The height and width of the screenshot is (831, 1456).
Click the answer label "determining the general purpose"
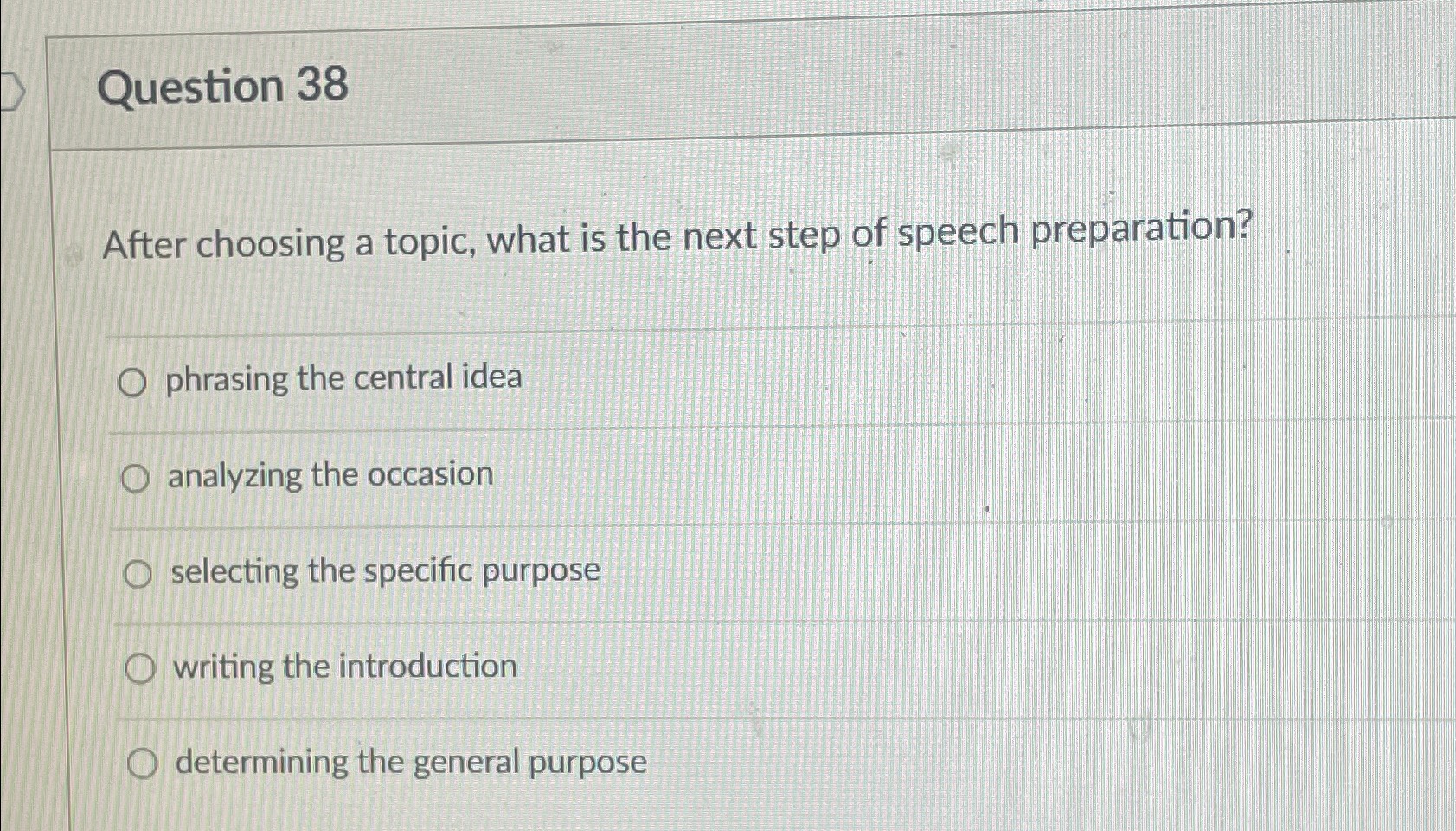pos(407,761)
